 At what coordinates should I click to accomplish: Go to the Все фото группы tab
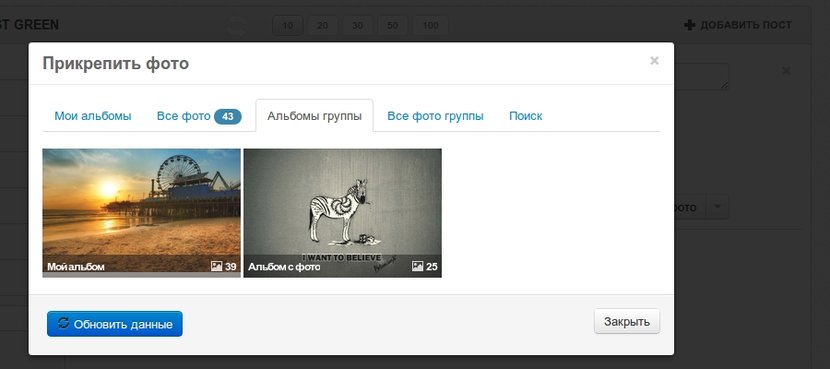435,116
